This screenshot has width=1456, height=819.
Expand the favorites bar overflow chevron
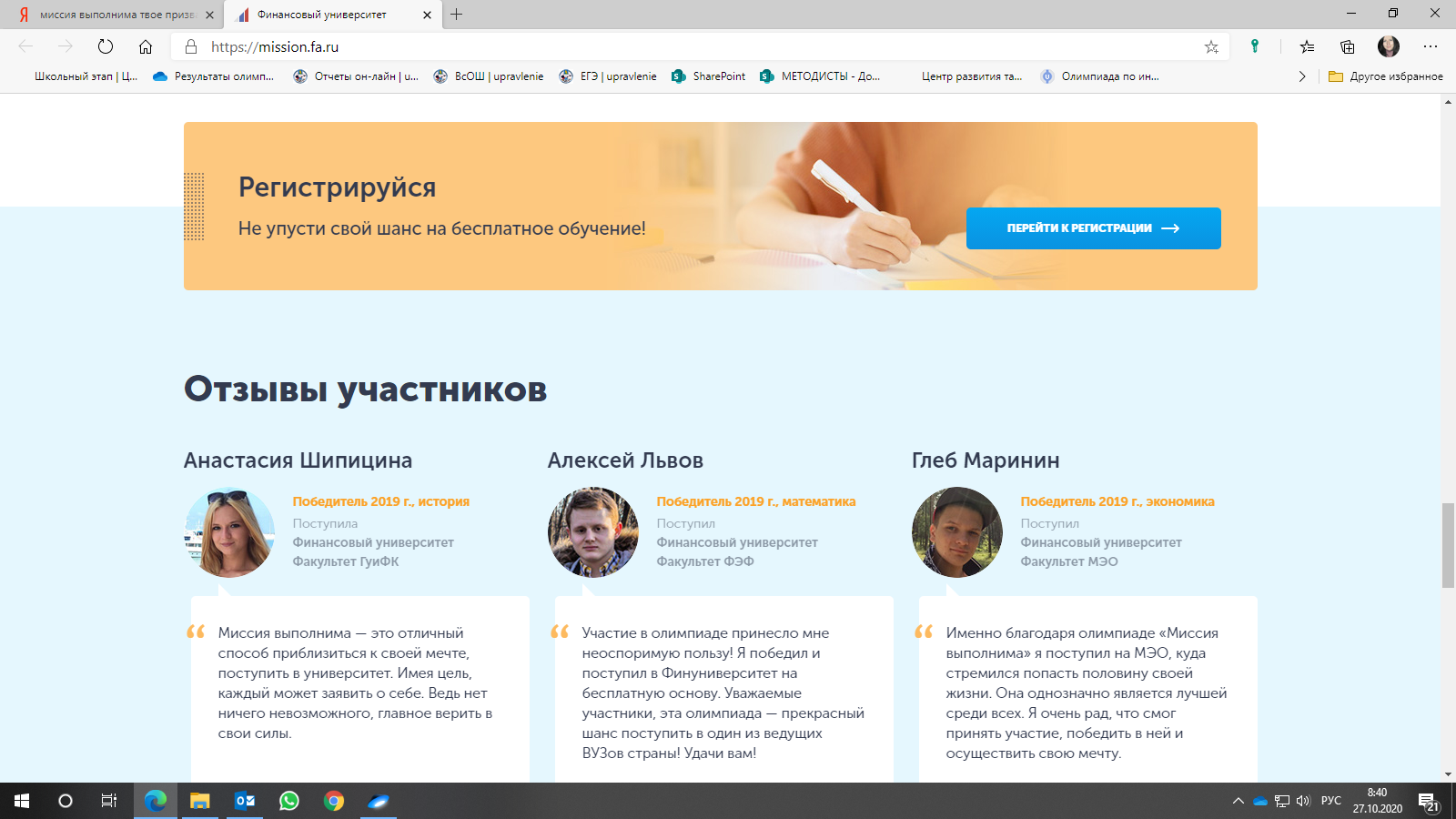(x=1302, y=76)
